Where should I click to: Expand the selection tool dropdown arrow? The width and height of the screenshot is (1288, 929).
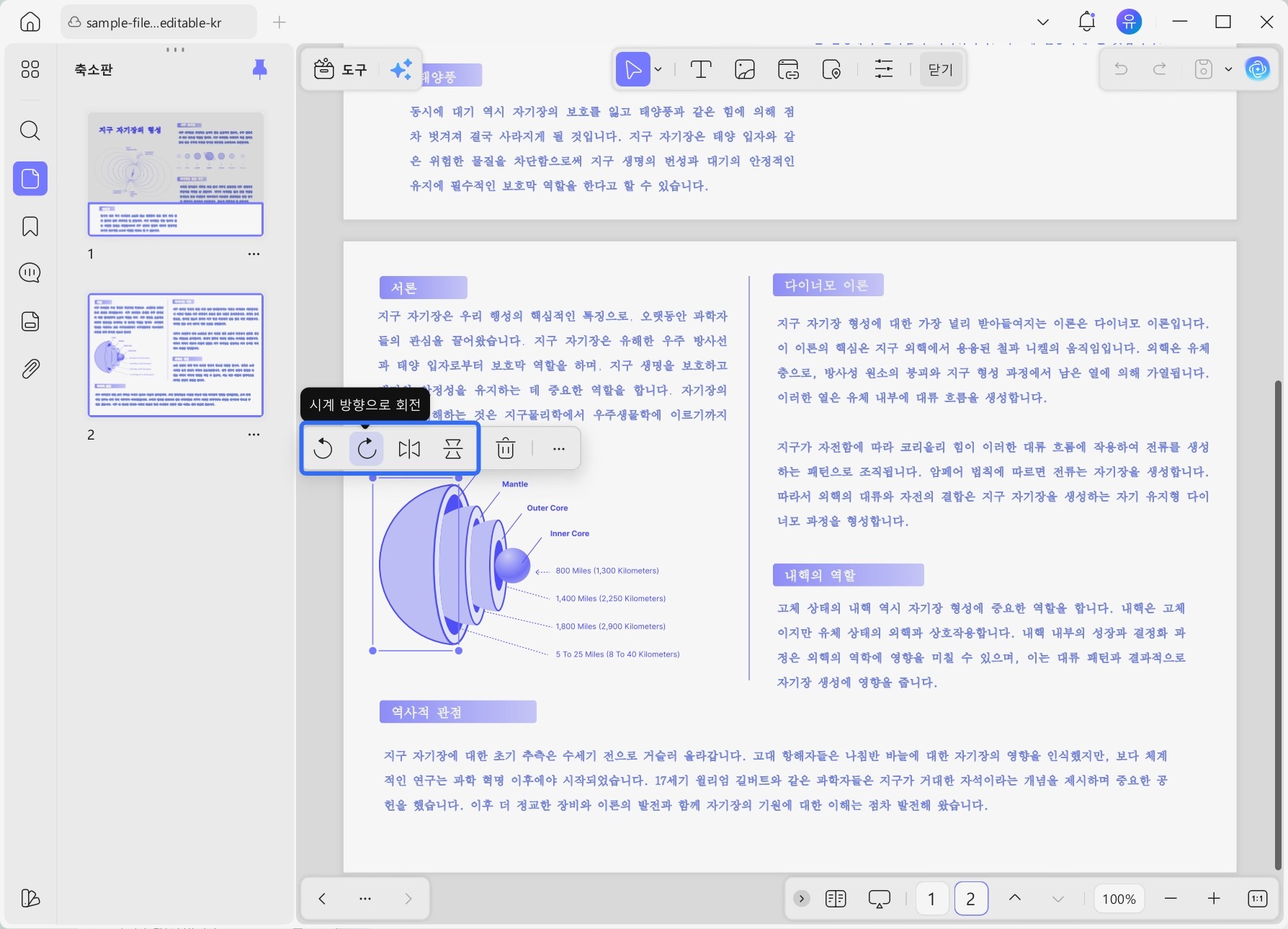(x=658, y=69)
